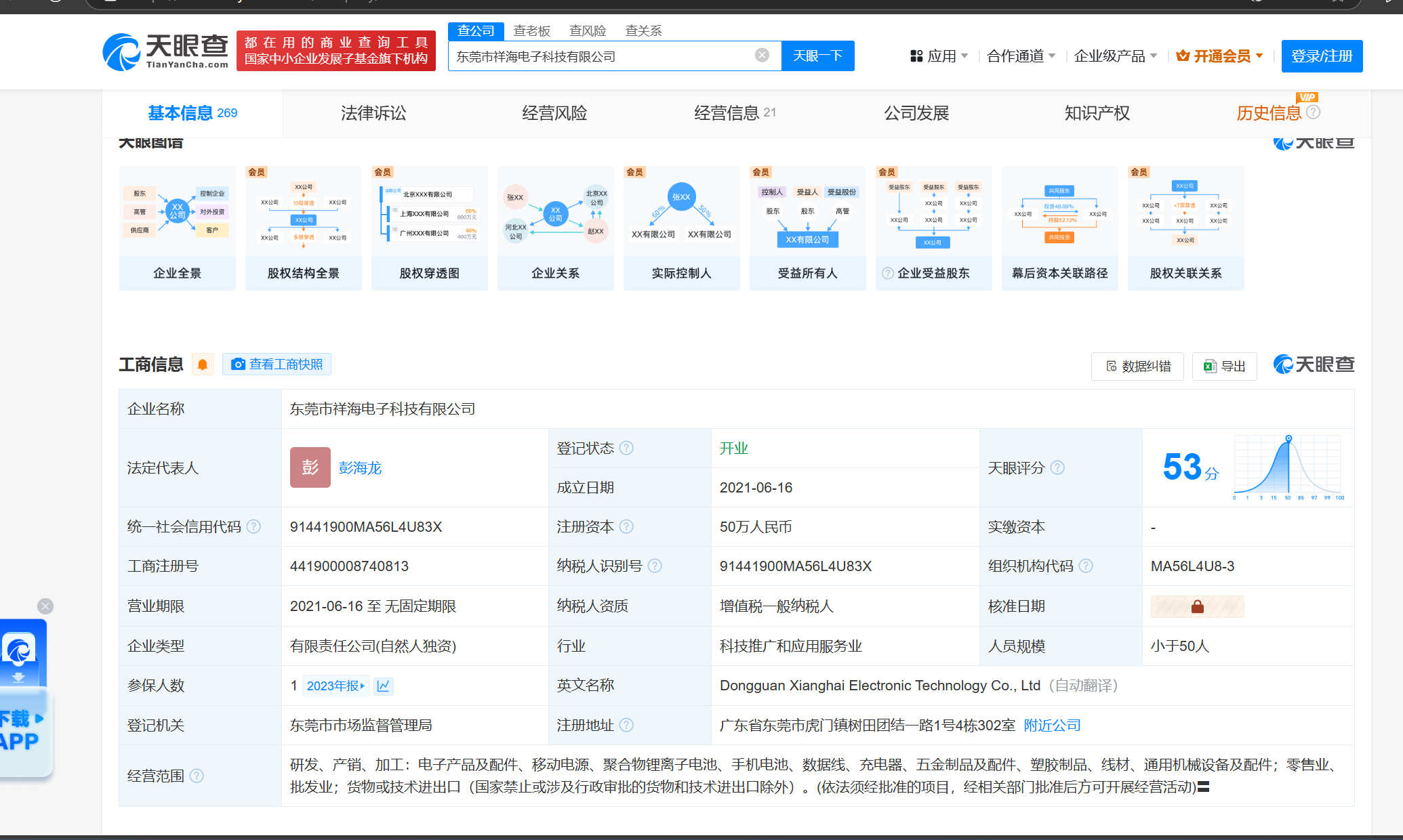Click help icon next to 注册资本
This screenshot has height=840, width=1403.
(x=627, y=526)
